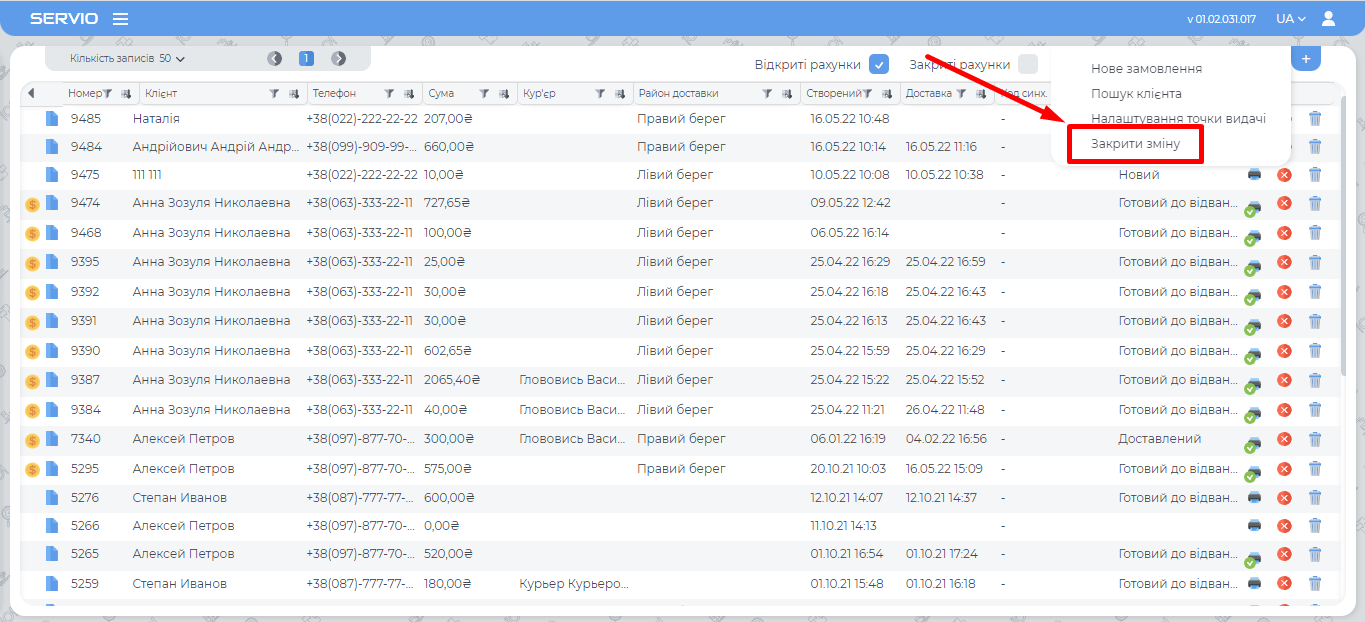
Task: Click the blue plus button
Action: point(1305,58)
